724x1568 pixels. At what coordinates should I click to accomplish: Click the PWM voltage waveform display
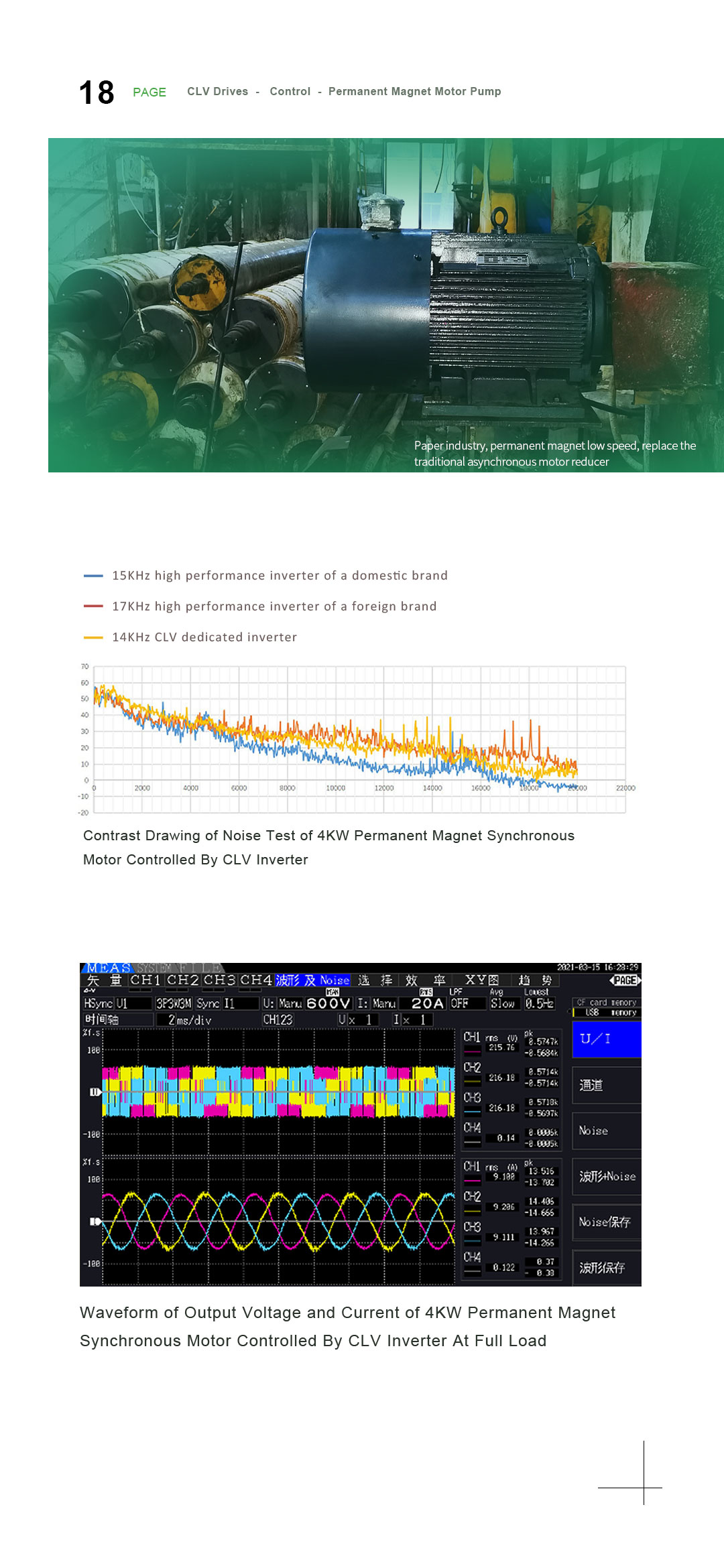(278, 1092)
